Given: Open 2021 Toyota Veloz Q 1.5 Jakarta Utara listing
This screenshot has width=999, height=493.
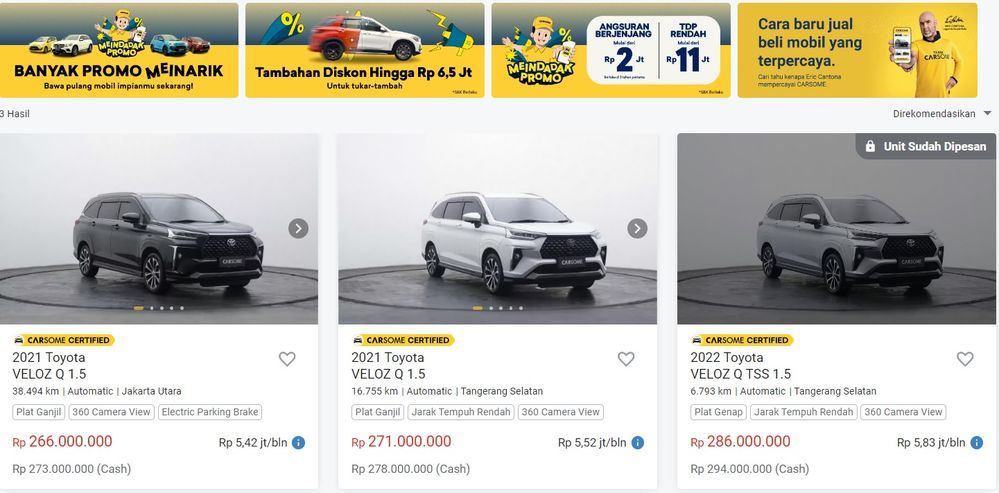Looking at the screenshot, I should pos(49,366).
